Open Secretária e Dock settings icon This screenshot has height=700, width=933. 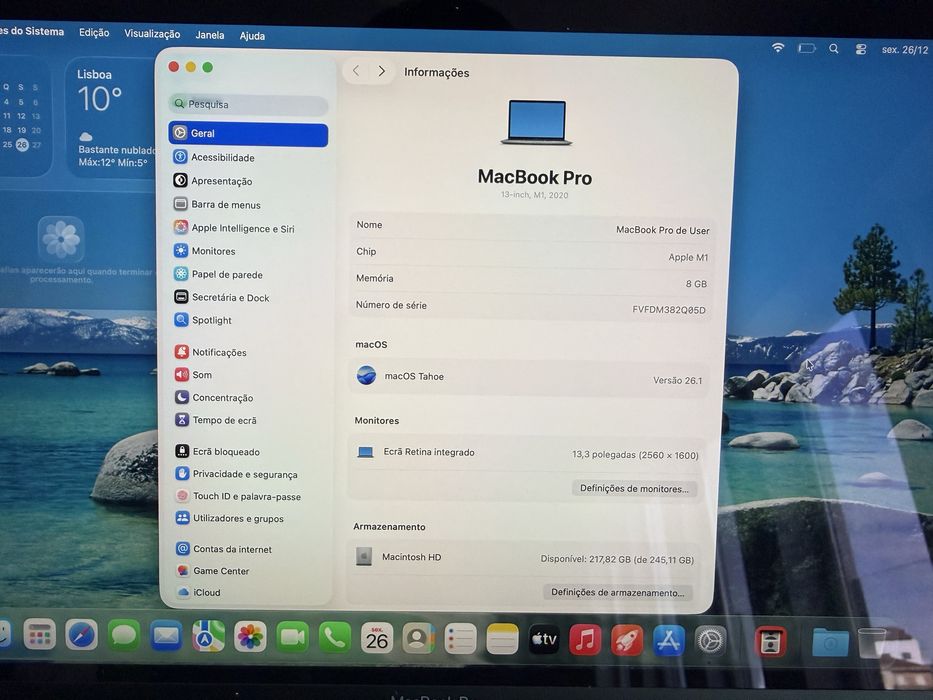tap(181, 296)
